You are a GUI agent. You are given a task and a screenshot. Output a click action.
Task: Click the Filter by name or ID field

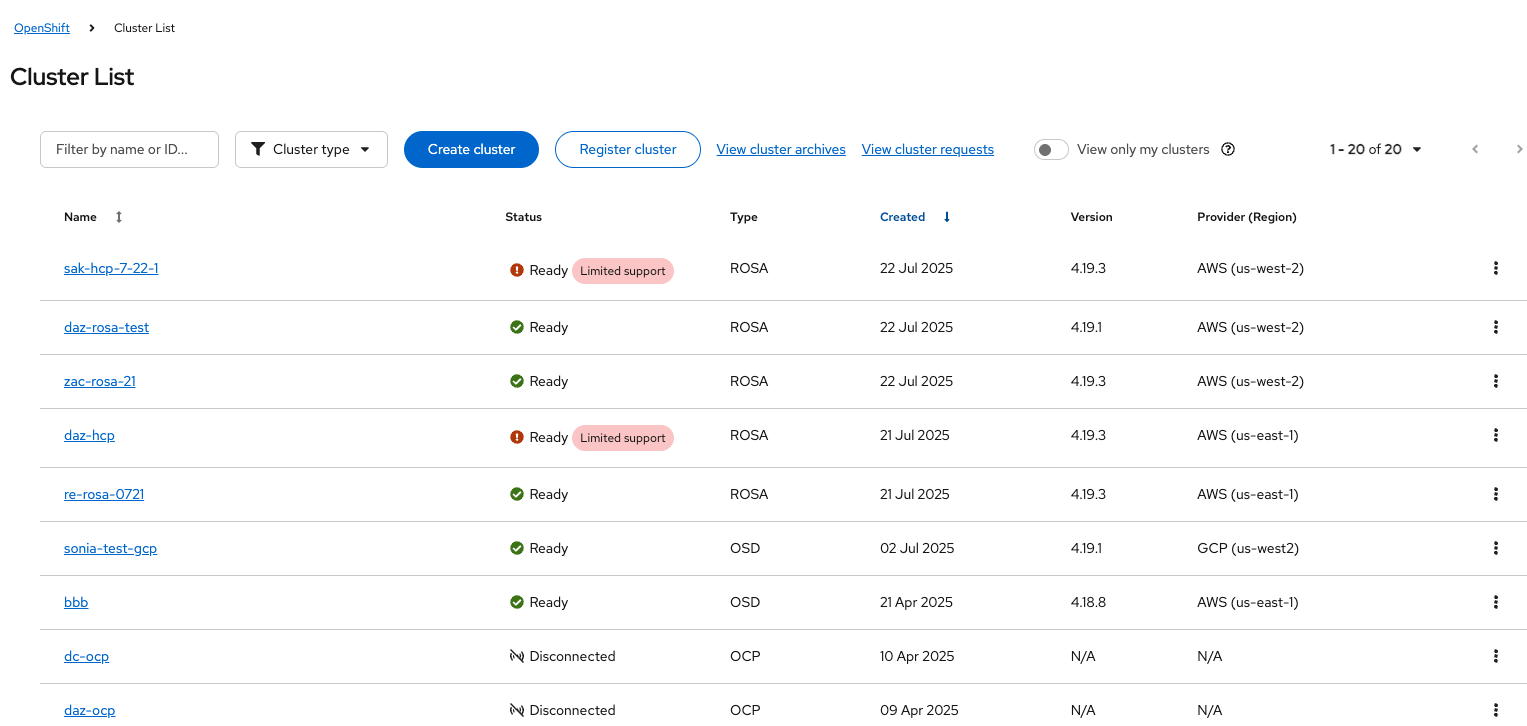pyautogui.click(x=129, y=150)
